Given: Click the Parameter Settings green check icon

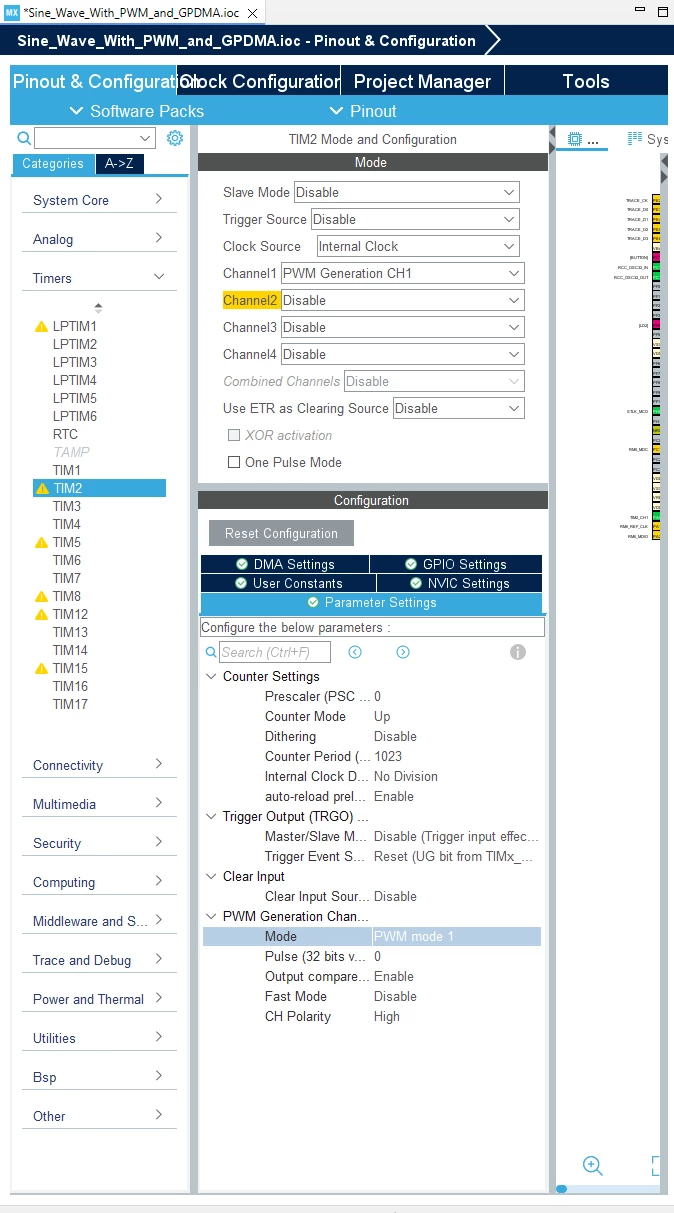Looking at the screenshot, I should point(313,602).
